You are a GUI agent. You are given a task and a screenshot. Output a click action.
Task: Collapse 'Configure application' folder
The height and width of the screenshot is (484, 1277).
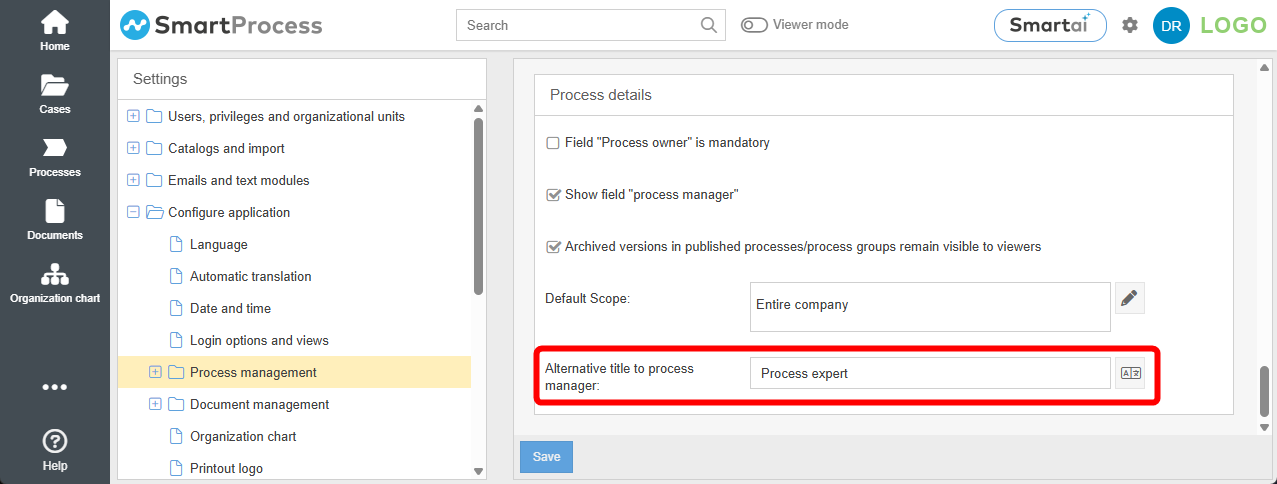pos(133,212)
